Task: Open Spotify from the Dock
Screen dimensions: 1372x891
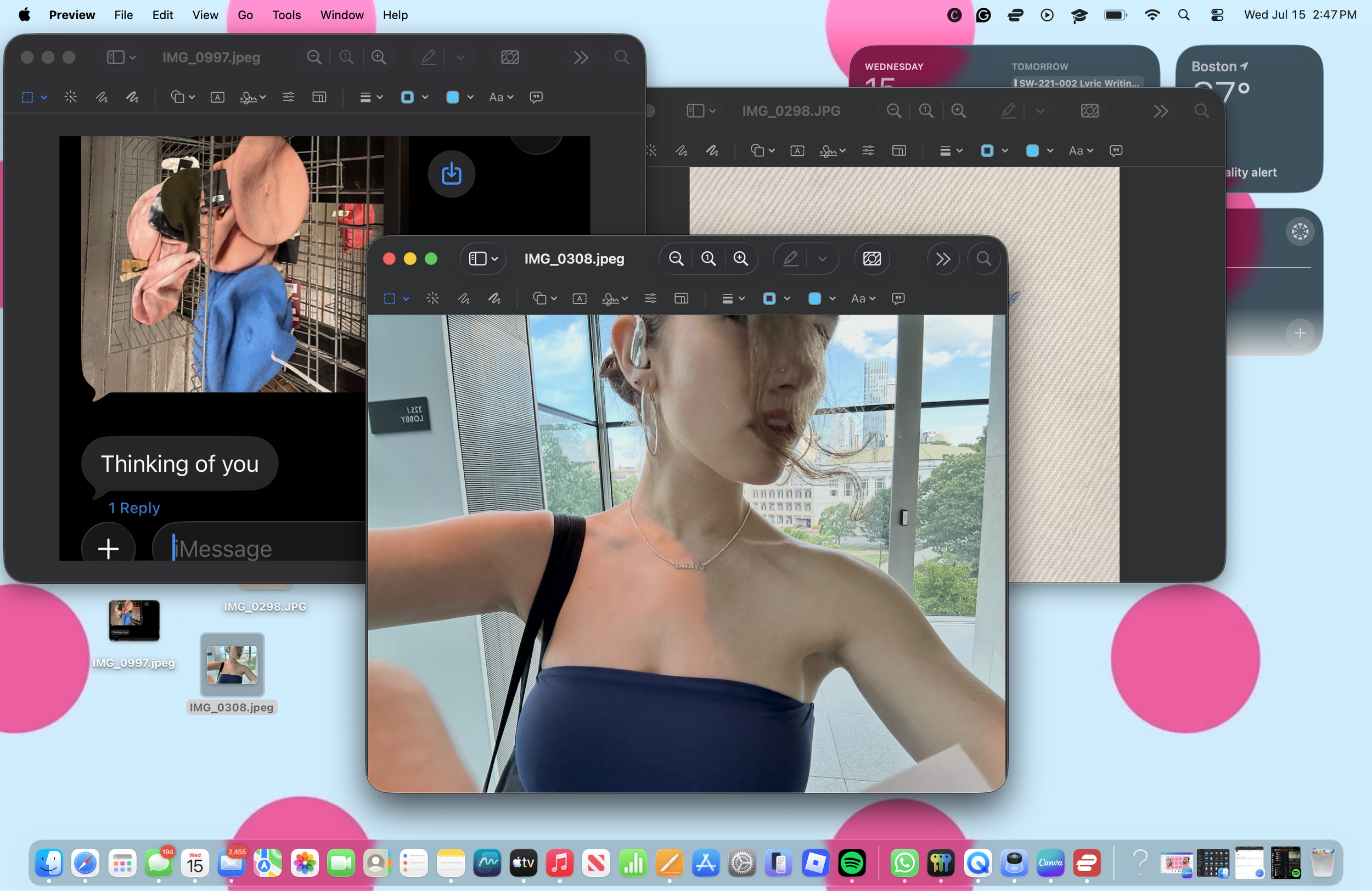Action: (x=852, y=863)
